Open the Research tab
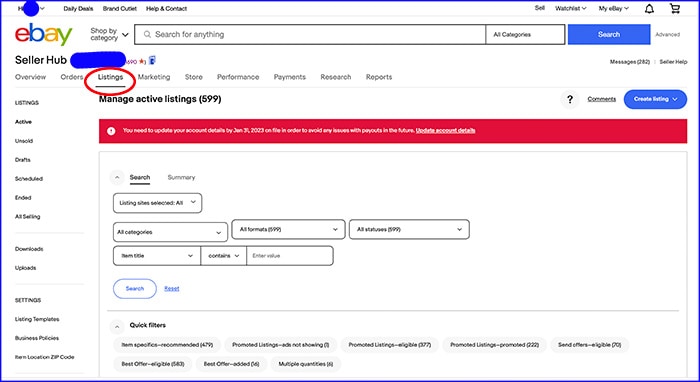 (336, 77)
